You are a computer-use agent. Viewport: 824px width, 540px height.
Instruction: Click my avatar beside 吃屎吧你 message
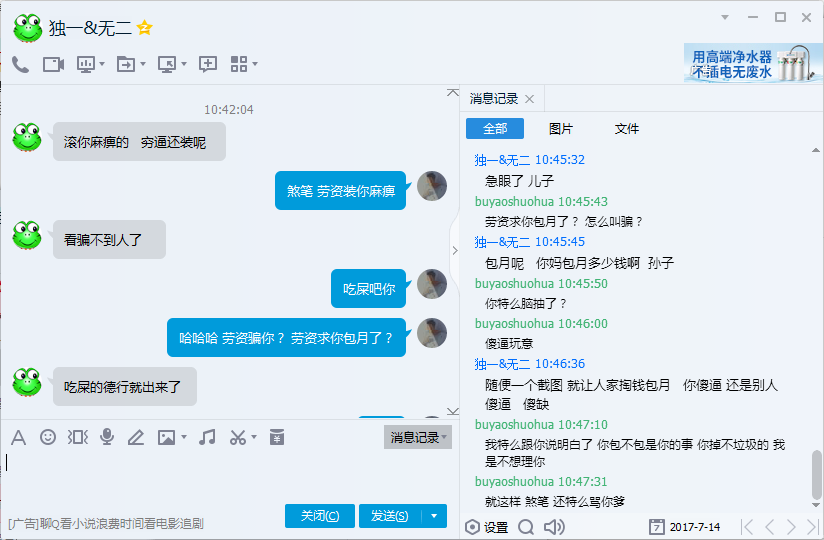click(432, 284)
